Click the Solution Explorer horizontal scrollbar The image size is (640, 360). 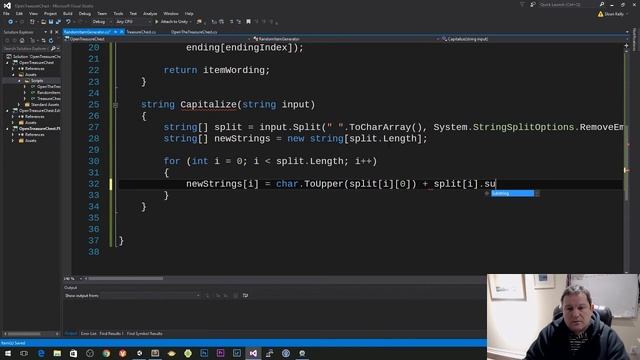(24, 333)
